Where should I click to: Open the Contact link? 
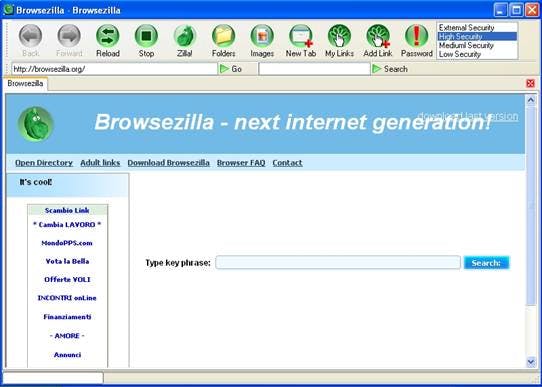click(x=287, y=163)
